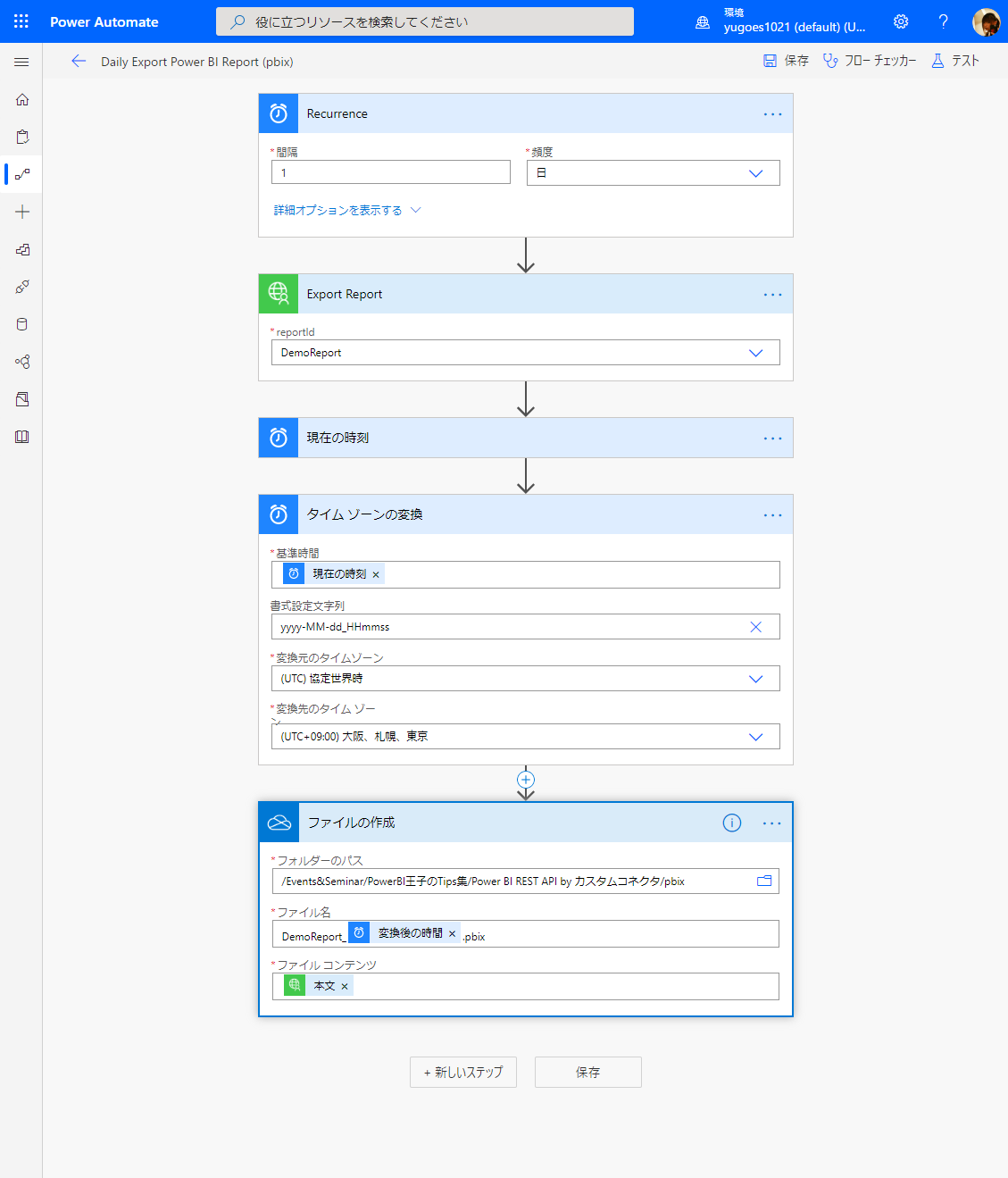Open settings gear in header
The height and width of the screenshot is (1178, 1008).
901,21
